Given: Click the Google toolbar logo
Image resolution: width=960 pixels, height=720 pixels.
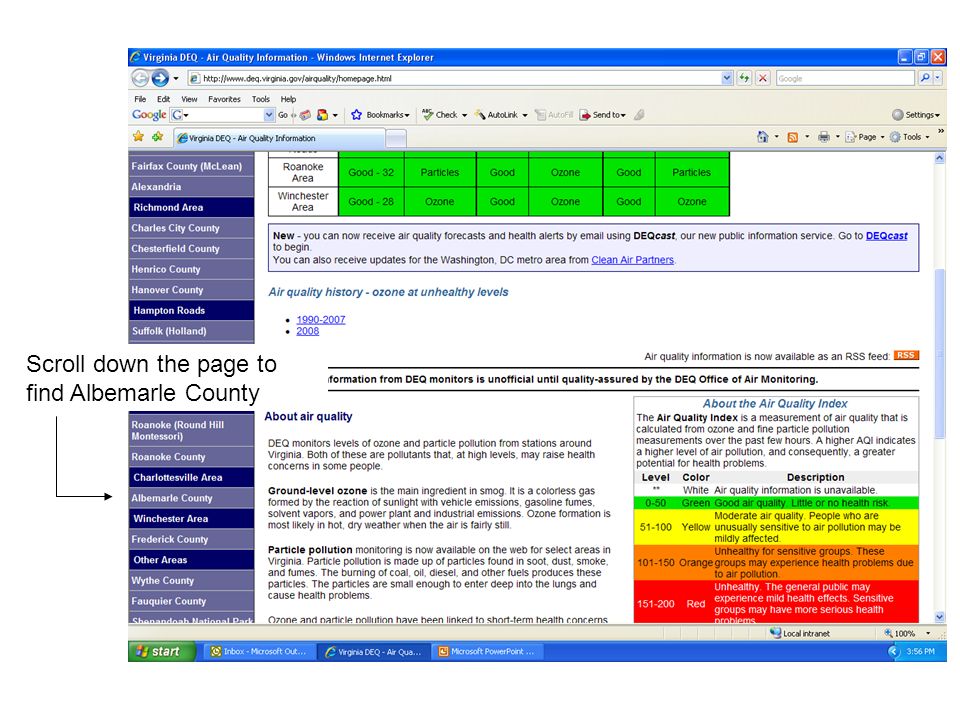Looking at the screenshot, I should [x=149, y=114].
